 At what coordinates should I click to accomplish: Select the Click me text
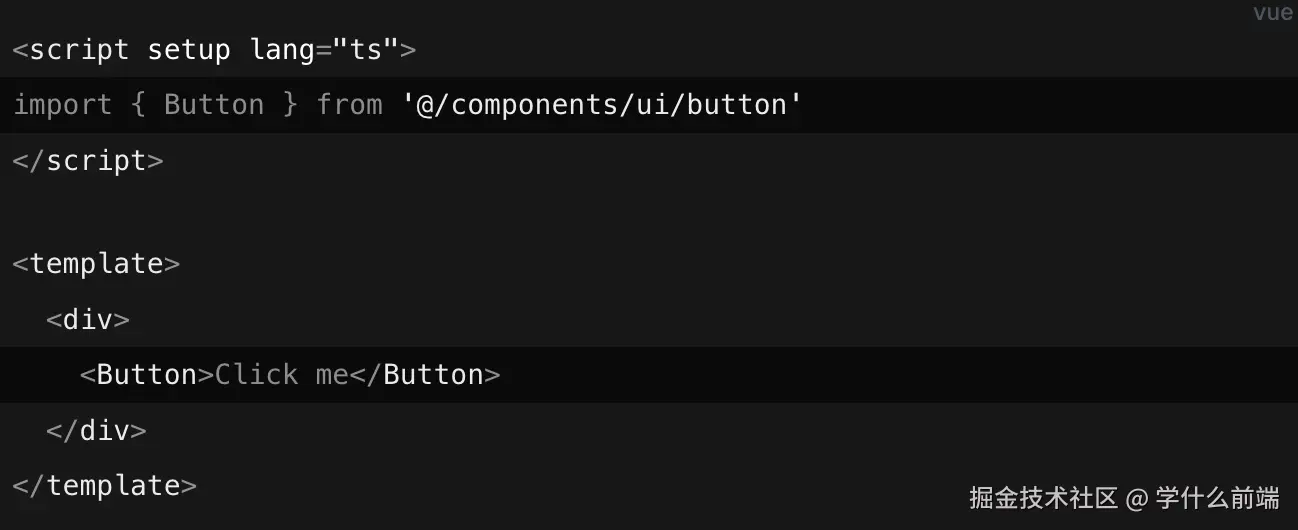(282, 375)
